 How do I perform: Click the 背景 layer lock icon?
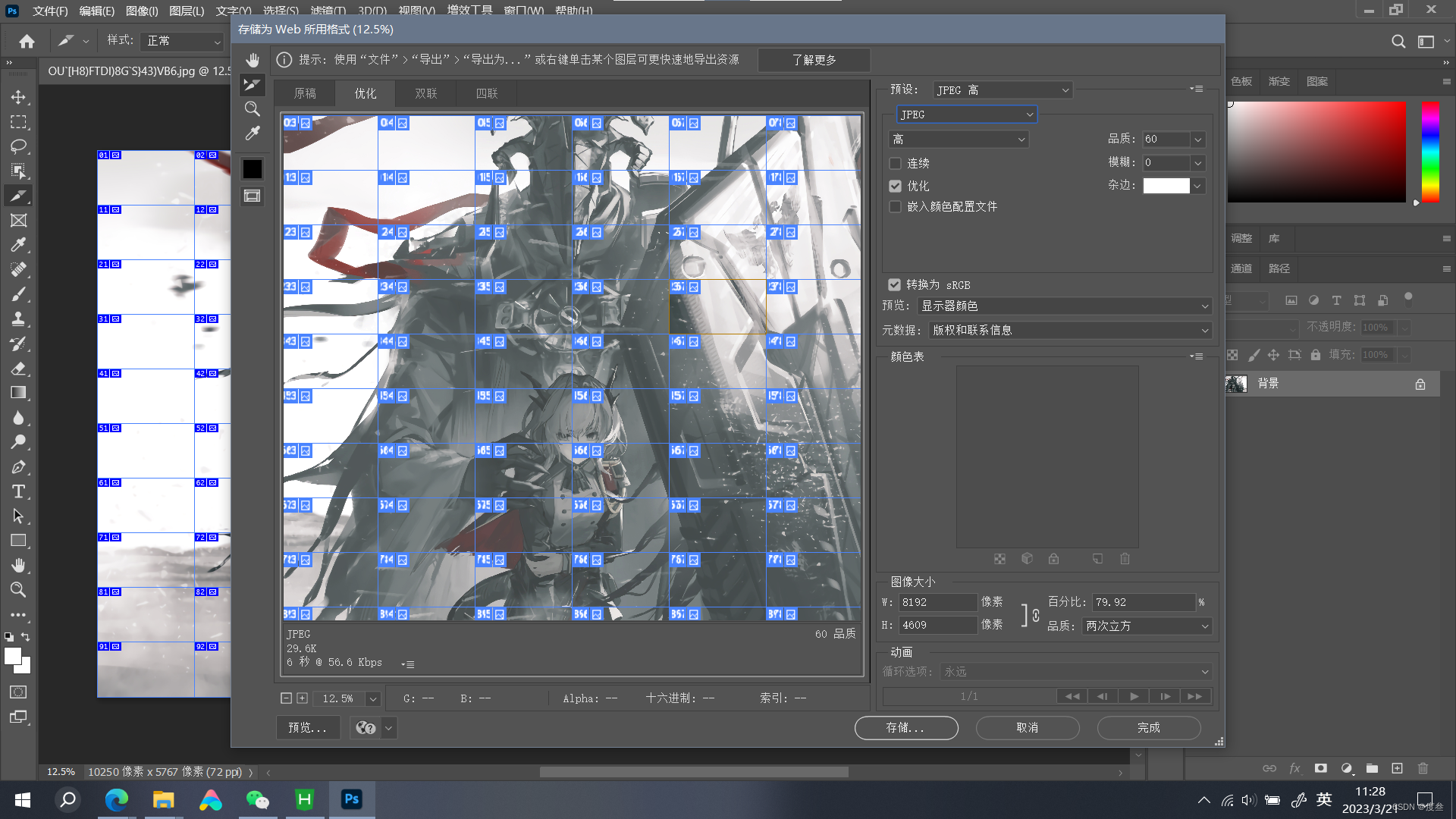tap(1420, 384)
